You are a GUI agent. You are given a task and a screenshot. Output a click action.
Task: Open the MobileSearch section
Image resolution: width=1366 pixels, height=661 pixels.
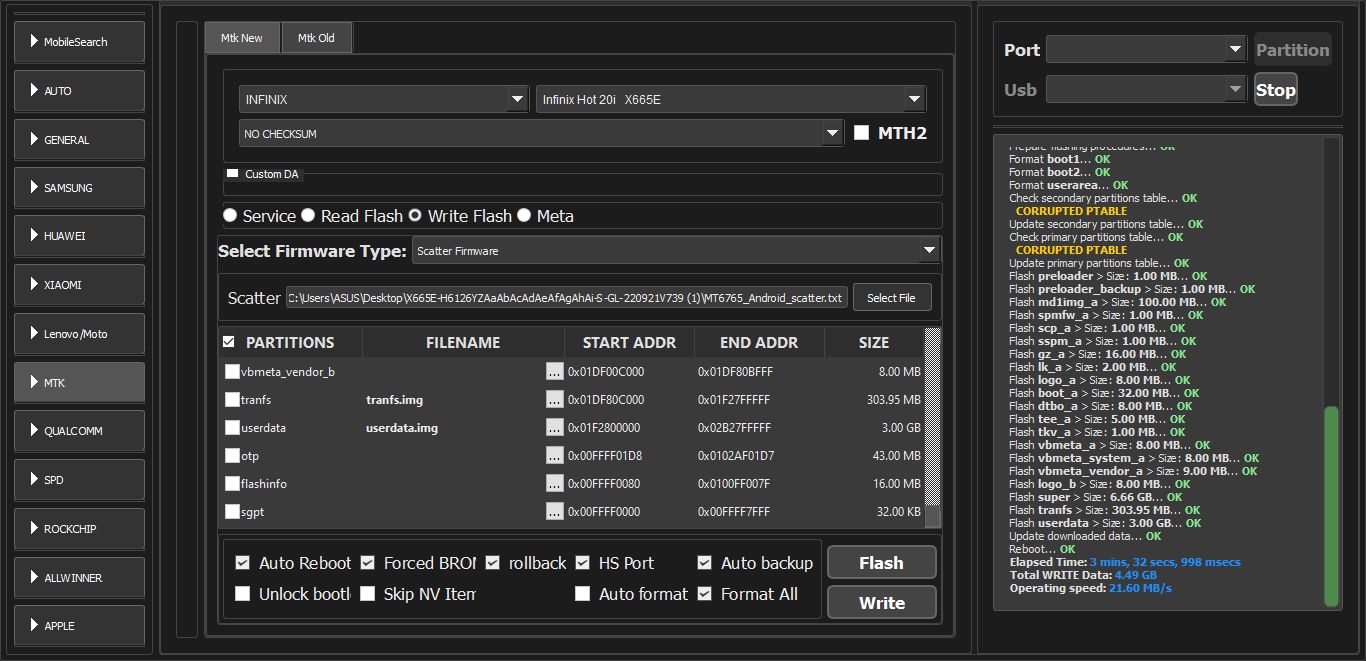[x=80, y=42]
